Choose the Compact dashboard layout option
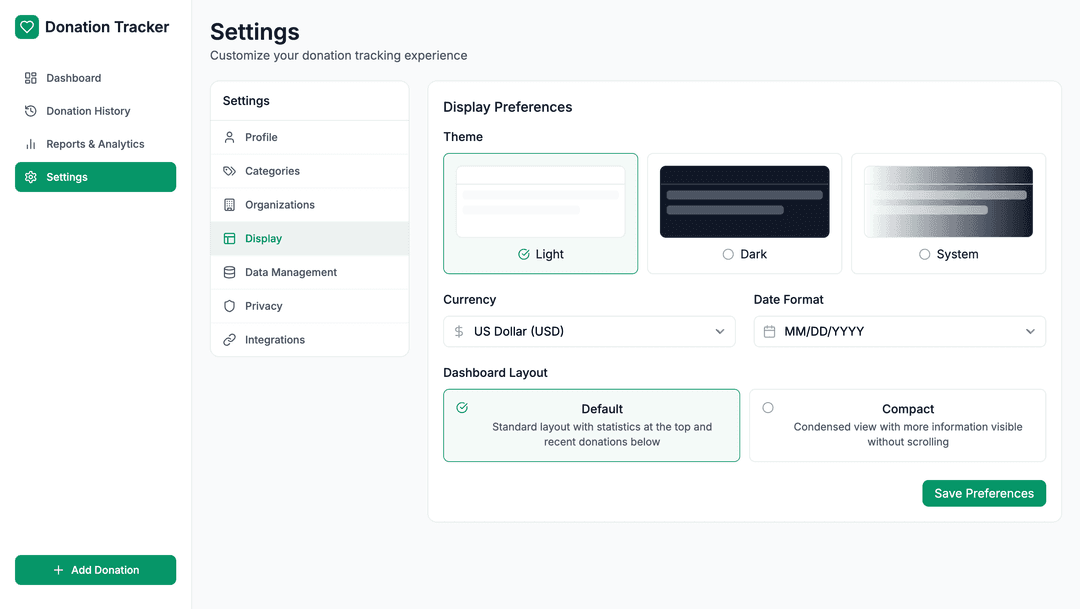The width and height of the screenshot is (1080, 609). click(897, 425)
